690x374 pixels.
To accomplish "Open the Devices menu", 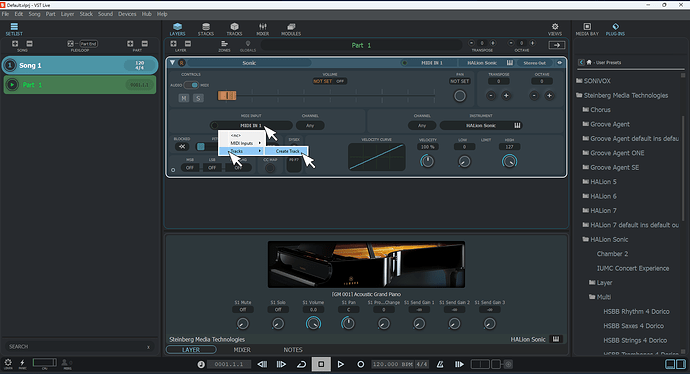I will (x=127, y=14).
